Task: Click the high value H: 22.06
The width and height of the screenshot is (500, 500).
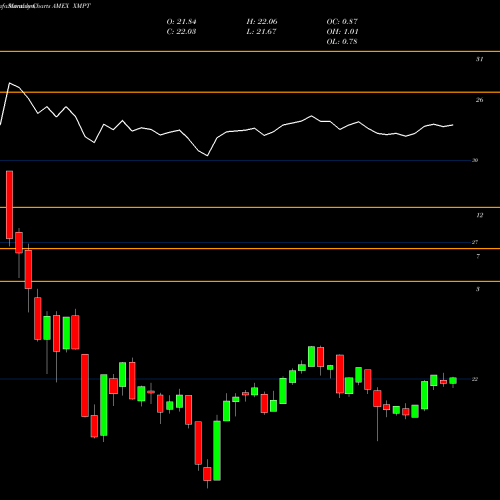Action: pyautogui.click(x=262, y=22)
